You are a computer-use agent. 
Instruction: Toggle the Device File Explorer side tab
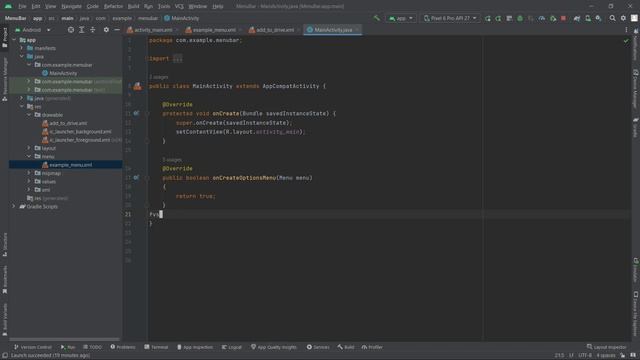(x=636, y=313)
